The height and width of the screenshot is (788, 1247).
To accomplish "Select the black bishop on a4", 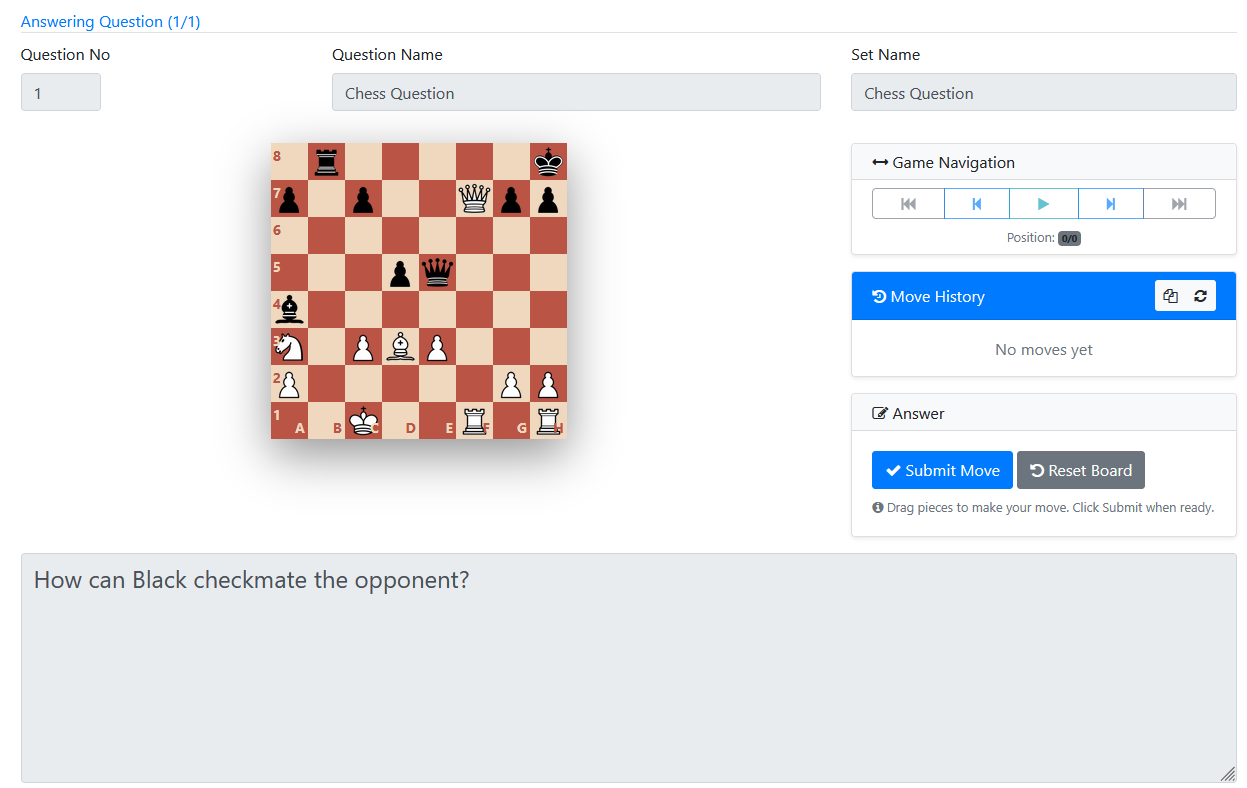I will [289, 310].
